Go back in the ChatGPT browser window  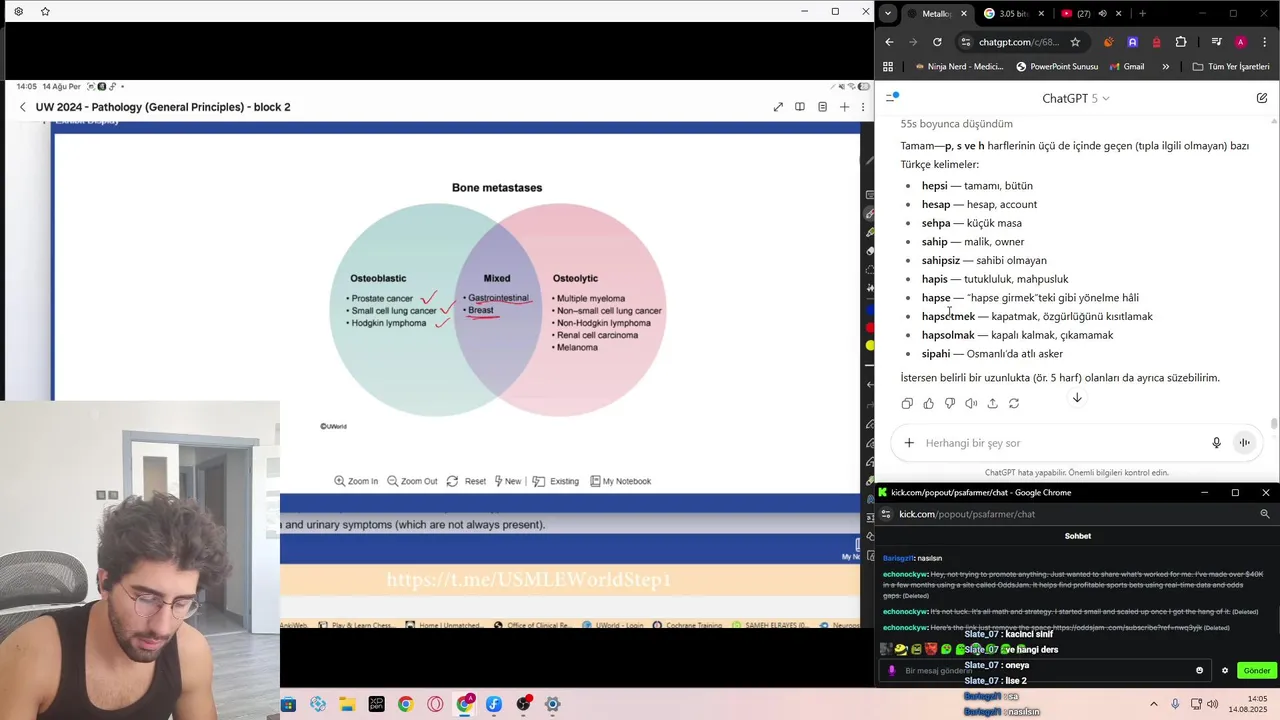(x=889, y=42)
